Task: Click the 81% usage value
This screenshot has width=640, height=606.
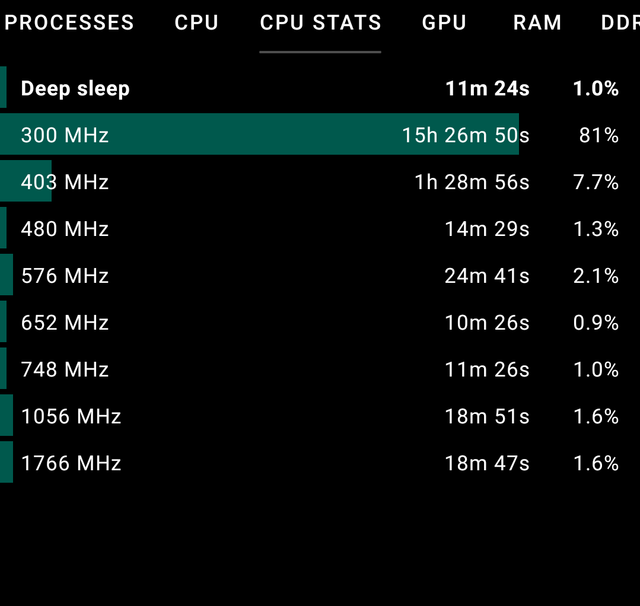Action: (599, 135)
